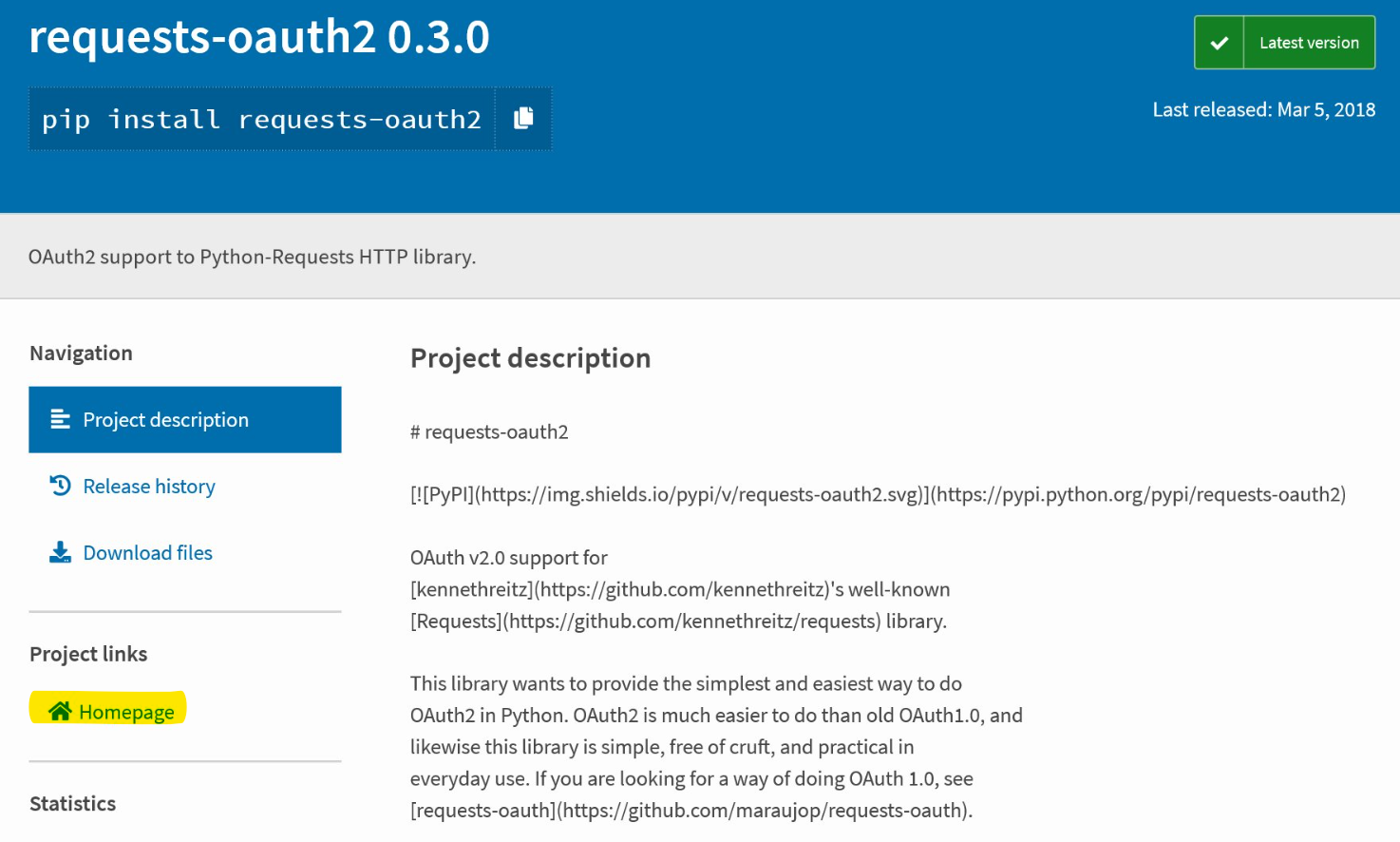1400x842 pixels.
Task: Click the line 'likewise this library is simple'
Action: tap(662, 747)
